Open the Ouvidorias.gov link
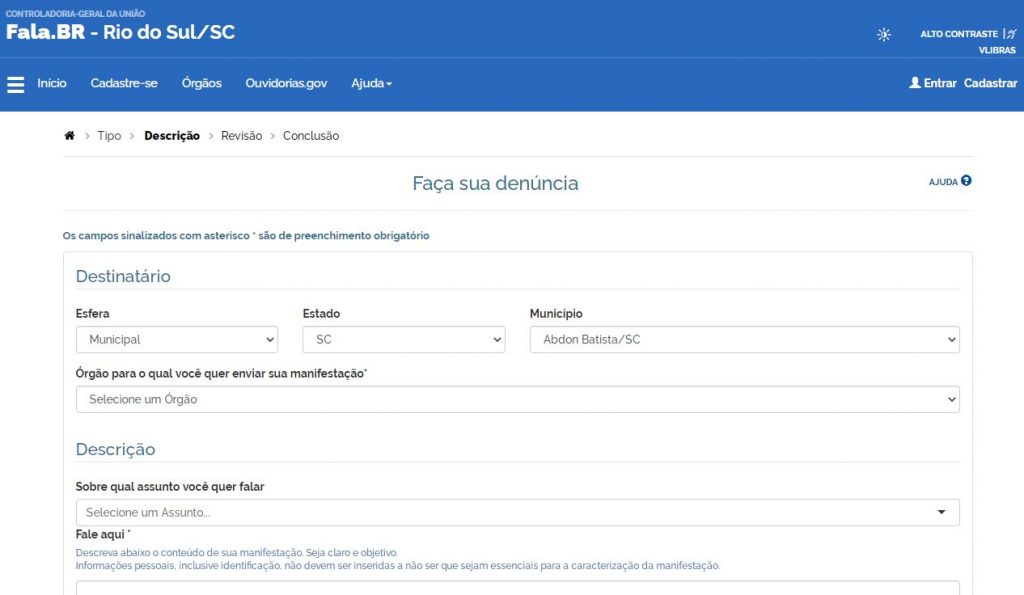 tap(286, 84)
